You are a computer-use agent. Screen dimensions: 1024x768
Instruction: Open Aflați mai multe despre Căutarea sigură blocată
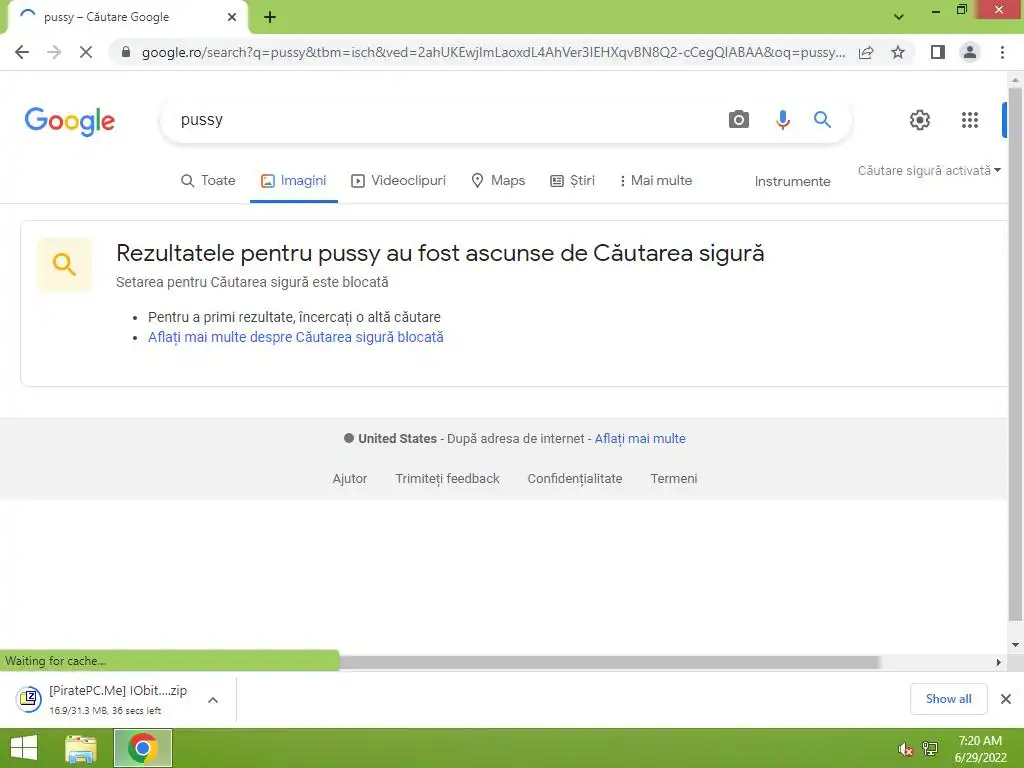pos(295,337)
